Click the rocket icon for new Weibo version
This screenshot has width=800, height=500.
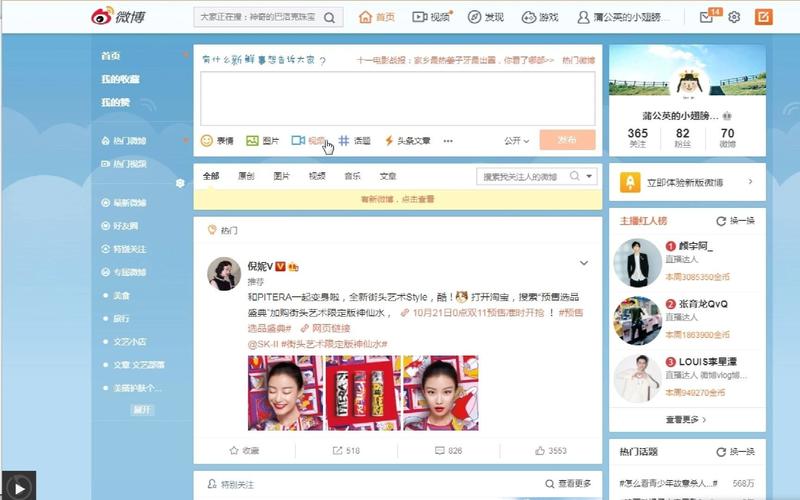(630, 182)
